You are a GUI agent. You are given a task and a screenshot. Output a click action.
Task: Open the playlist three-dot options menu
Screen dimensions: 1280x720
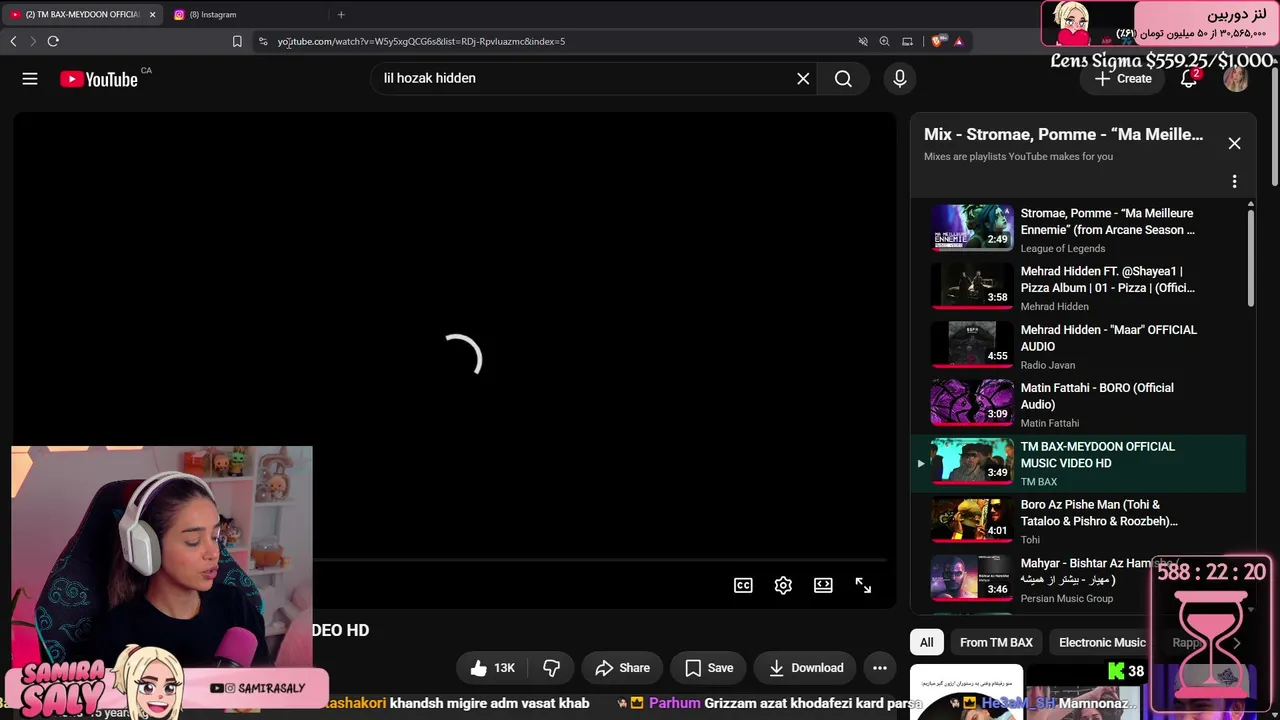pos(1234,181)
